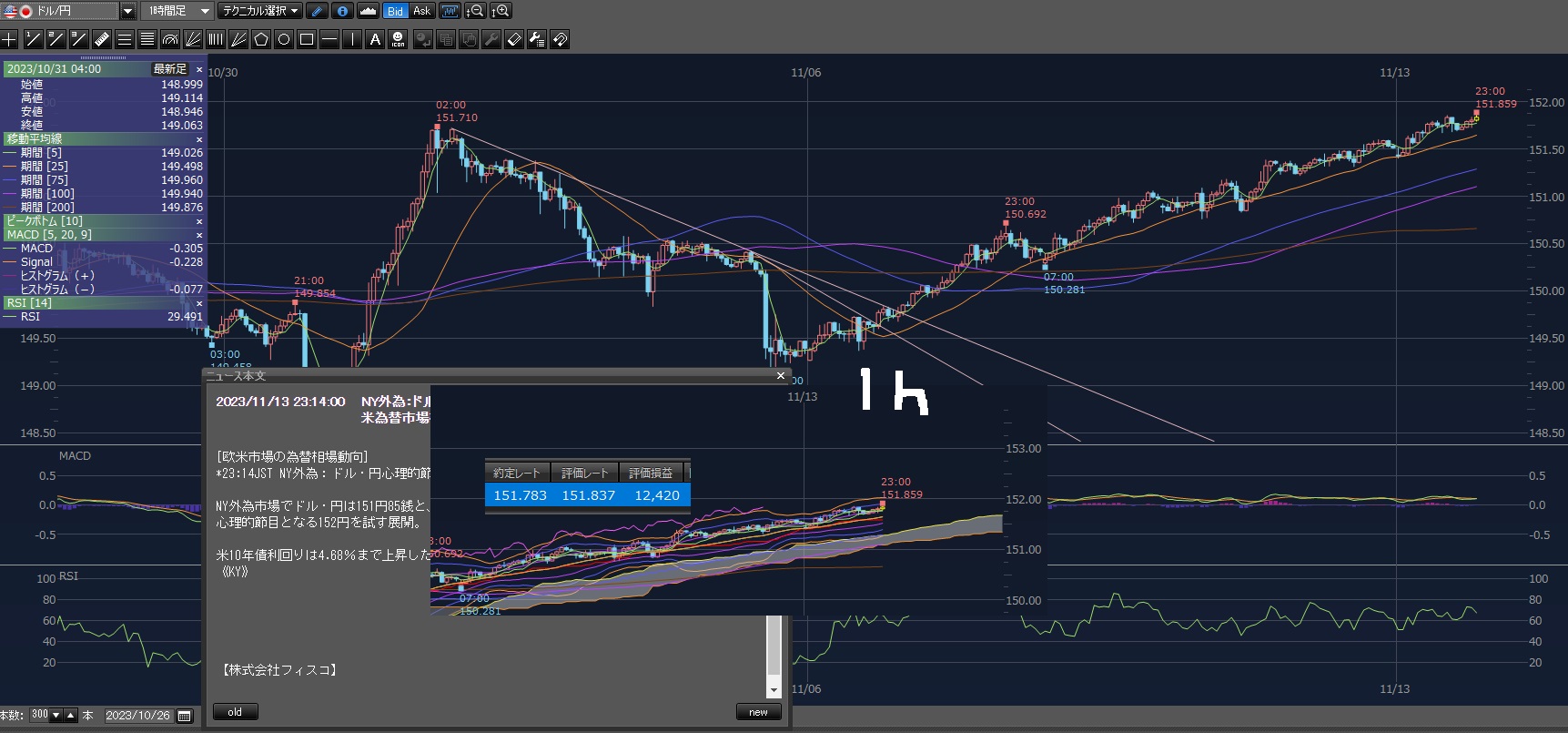Select the fan lines tool
Viewport: 1568px width, 733px height.
(193, 39)
